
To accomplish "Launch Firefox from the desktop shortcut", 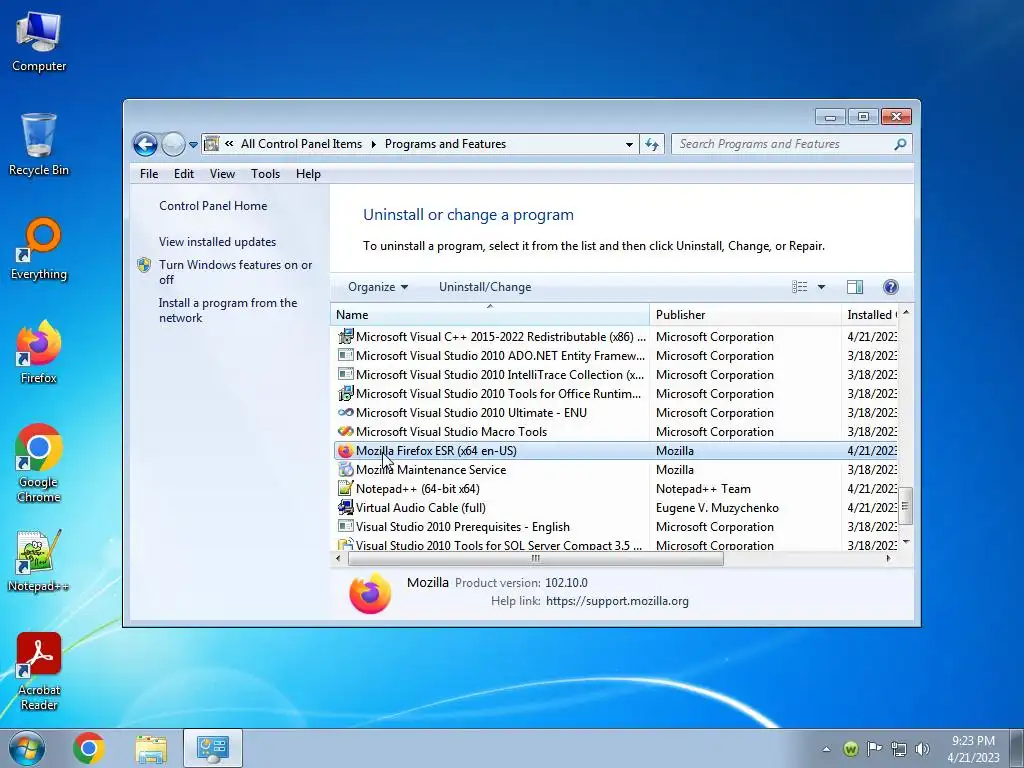I will (x=39, y=353).
